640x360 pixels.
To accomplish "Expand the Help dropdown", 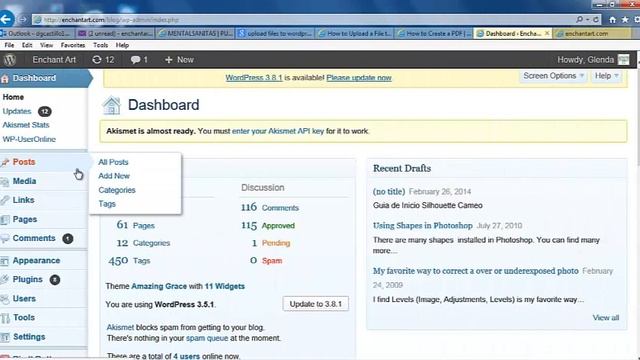I will click(x=607, y=76).
